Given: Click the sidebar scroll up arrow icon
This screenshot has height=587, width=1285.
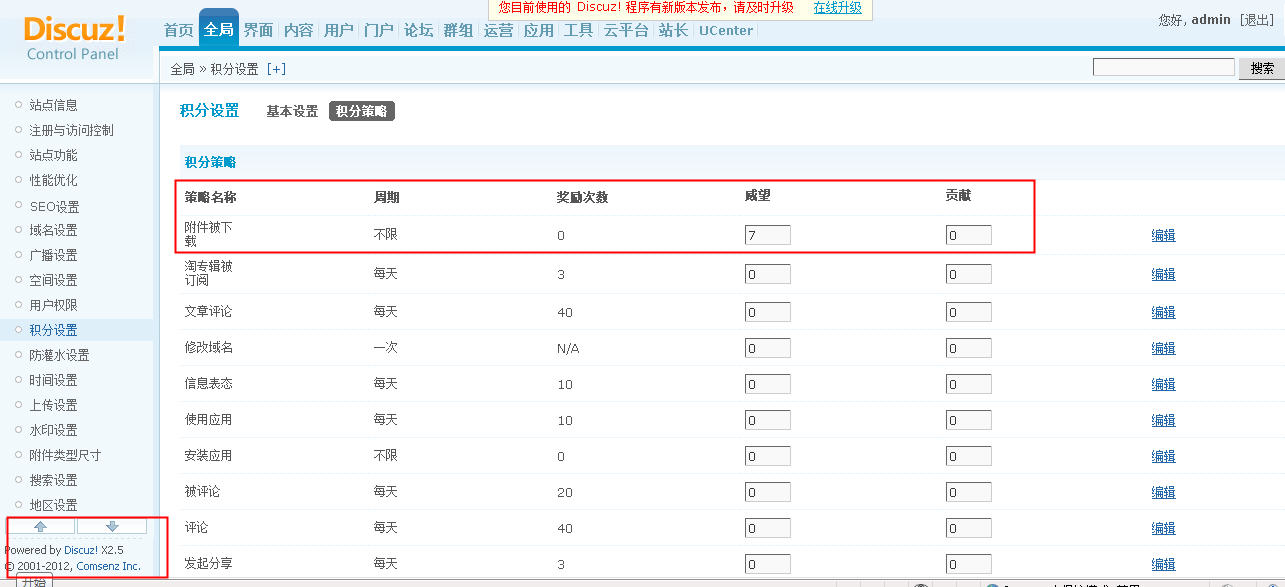Looking at the screenshot, I should [x=40, y=526].
